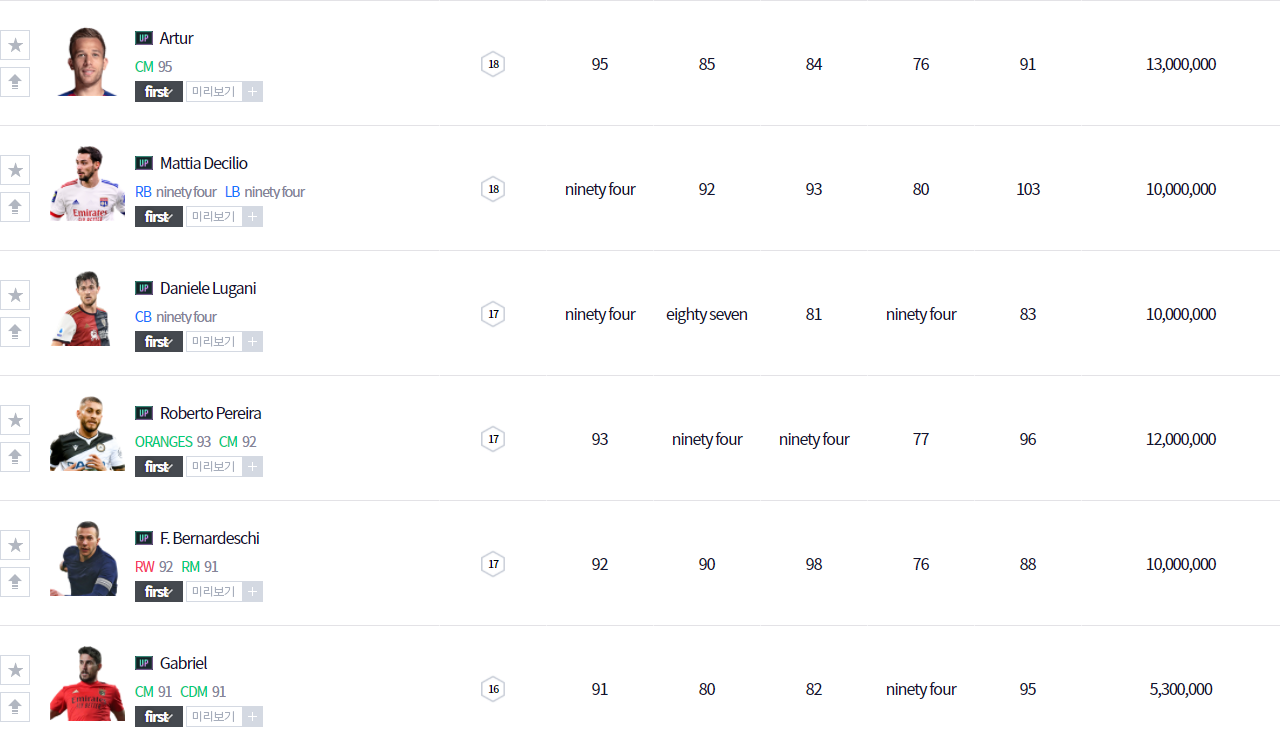Toggle the favorite star for Gabriel
The height and width of the screenshot is (749, 1280).
(15, 670)
